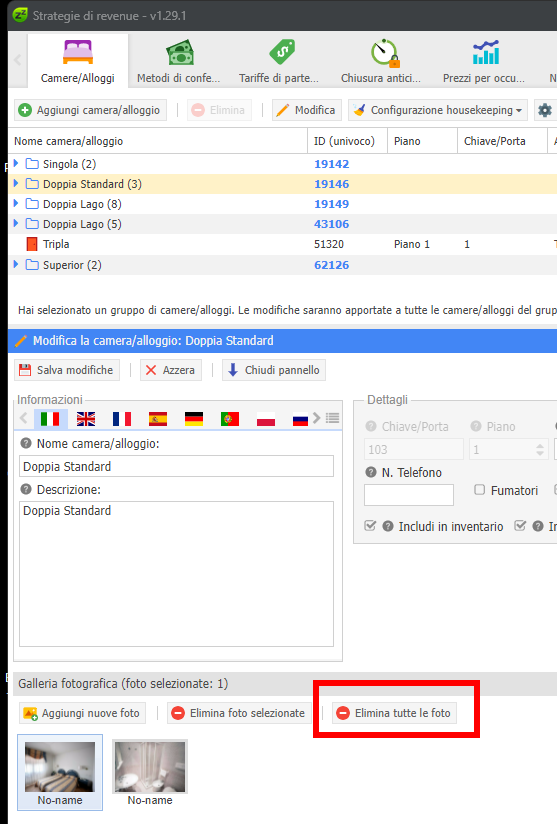
Task: Click Elimina tutte le foto button
Action: point(394,713)
